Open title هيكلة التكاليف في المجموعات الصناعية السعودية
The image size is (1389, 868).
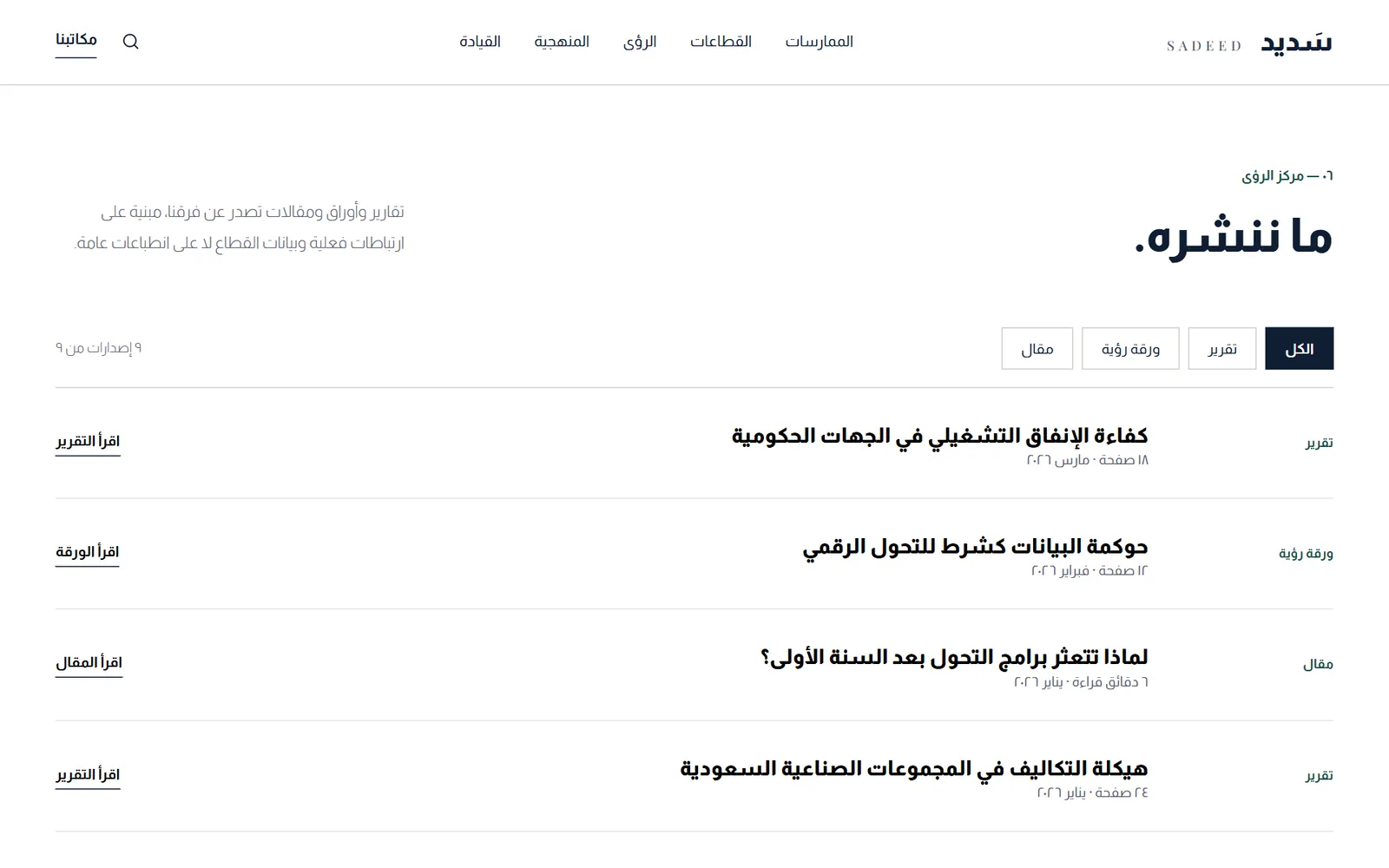(x=914, y=769)
